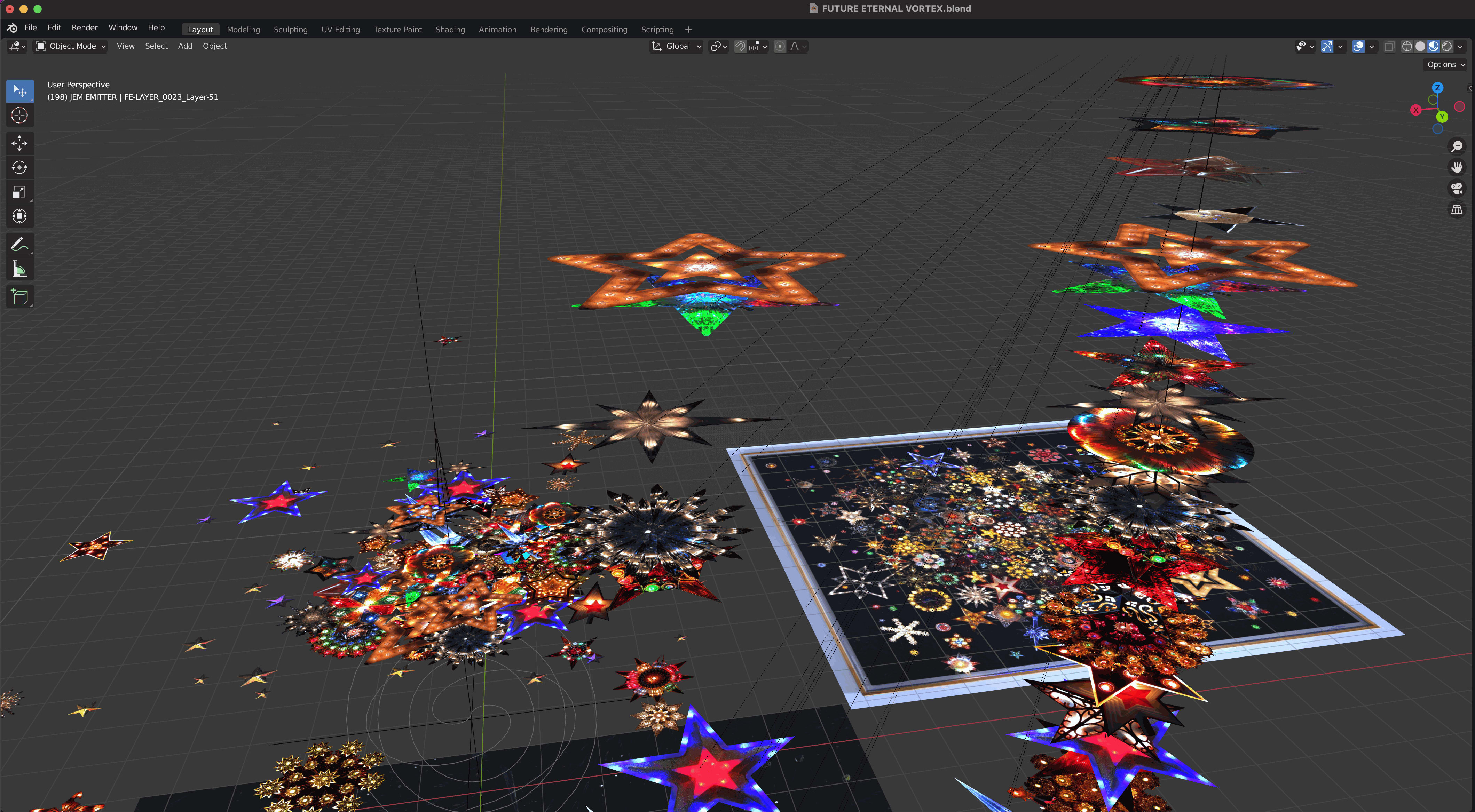Click the Z axis gizmo circle
Image resolution: width=1475 pixels, height=812 pixels.
(1437, 88)
